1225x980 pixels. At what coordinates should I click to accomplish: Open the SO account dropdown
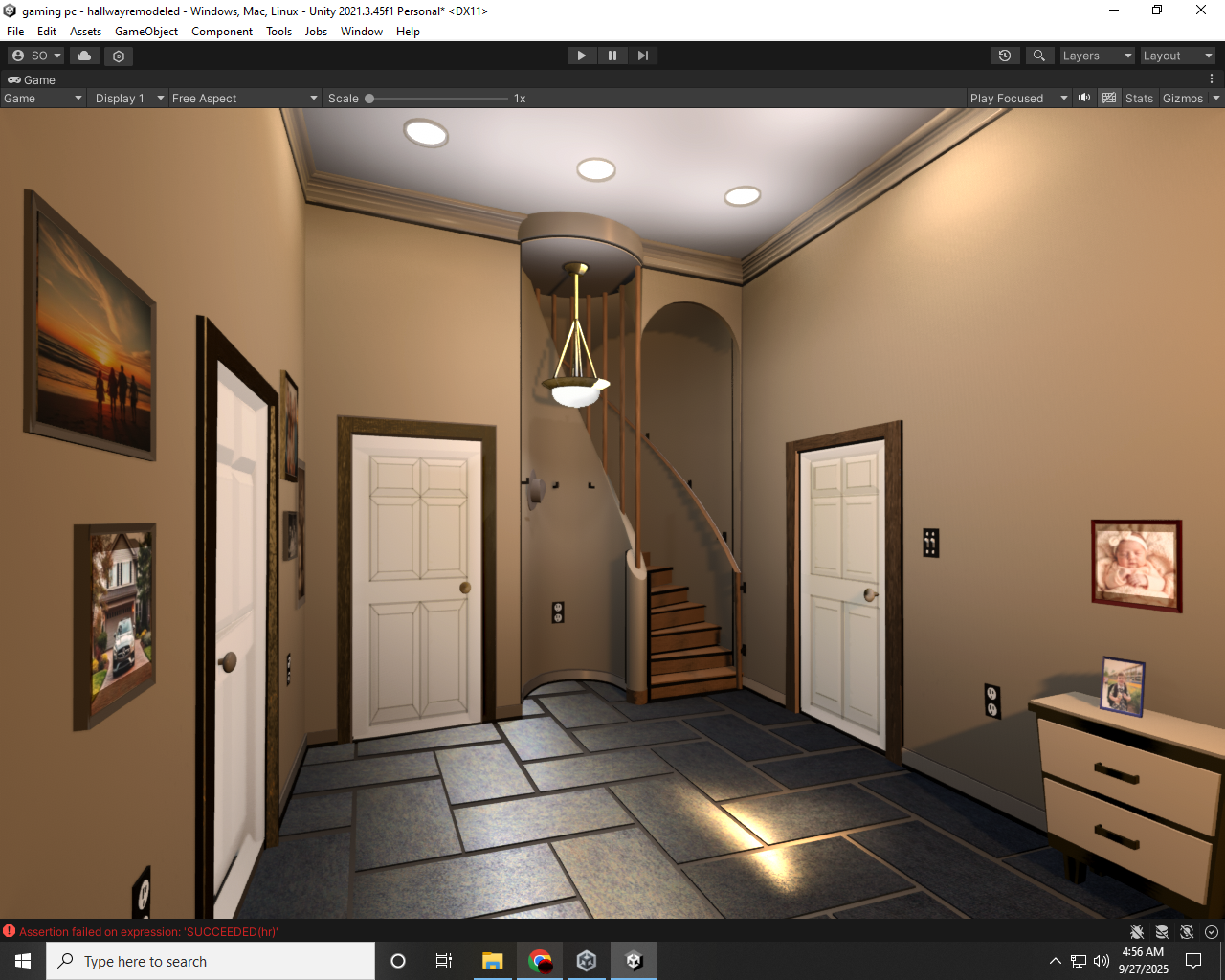[x=37, y=56]
